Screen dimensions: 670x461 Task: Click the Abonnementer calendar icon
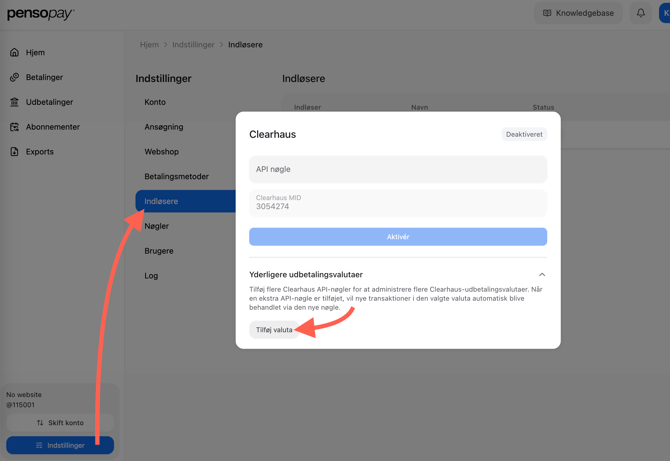click(15, 127)
